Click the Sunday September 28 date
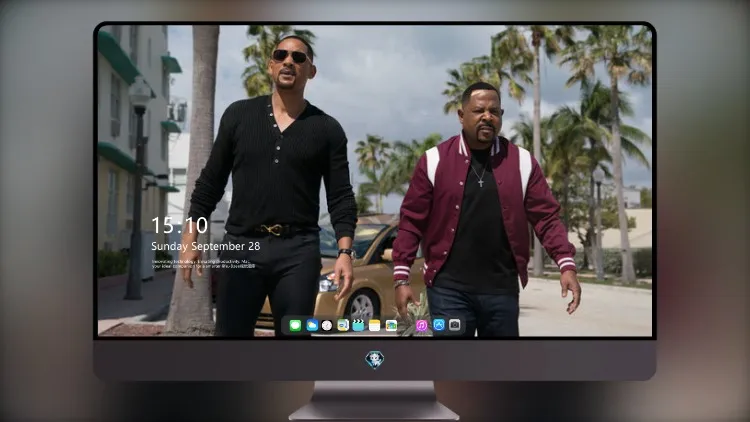The height and width of the screenshot is (422, 750). 206,246
